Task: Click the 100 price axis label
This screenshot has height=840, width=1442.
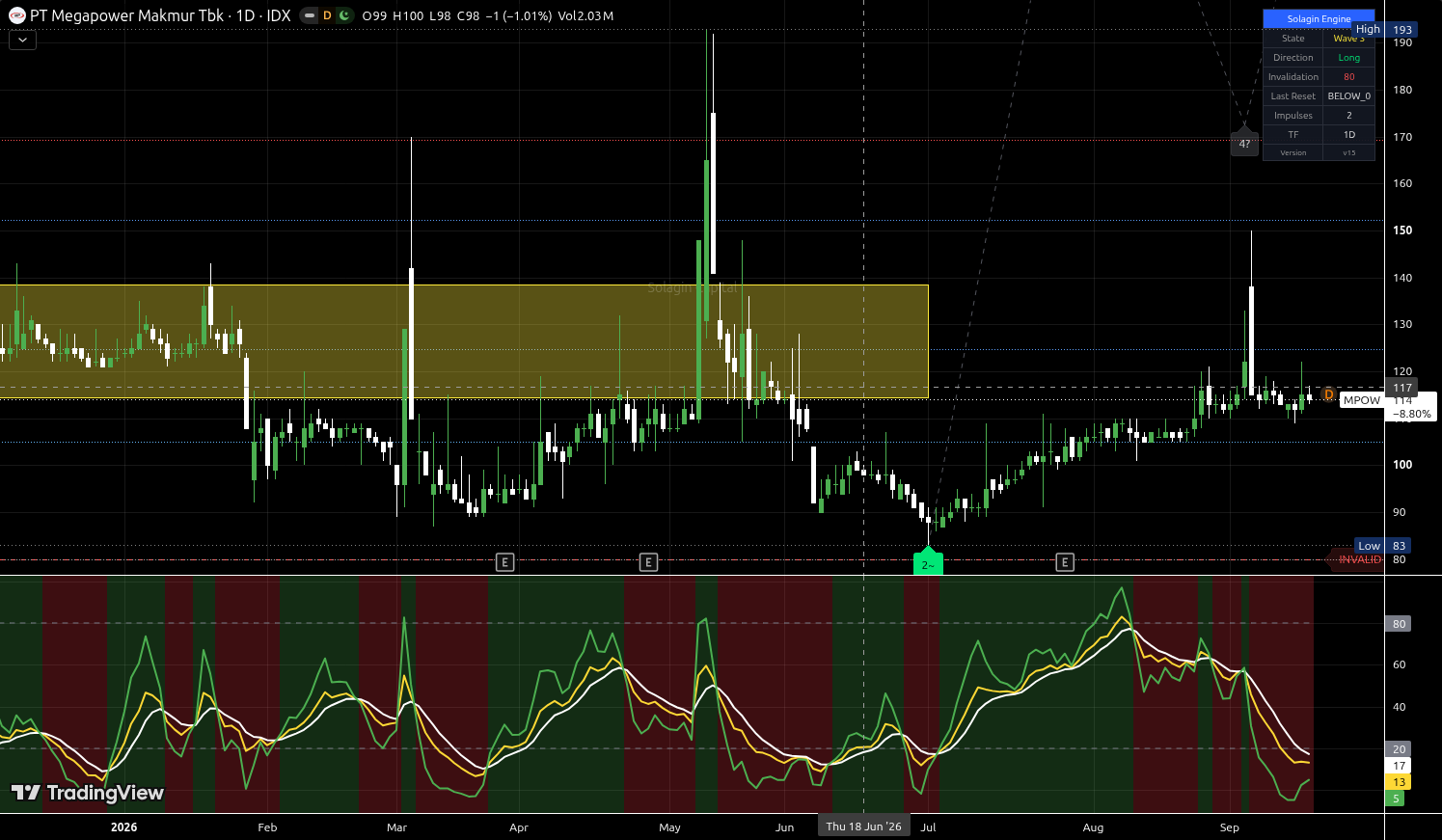Action: pos(1401,465)
